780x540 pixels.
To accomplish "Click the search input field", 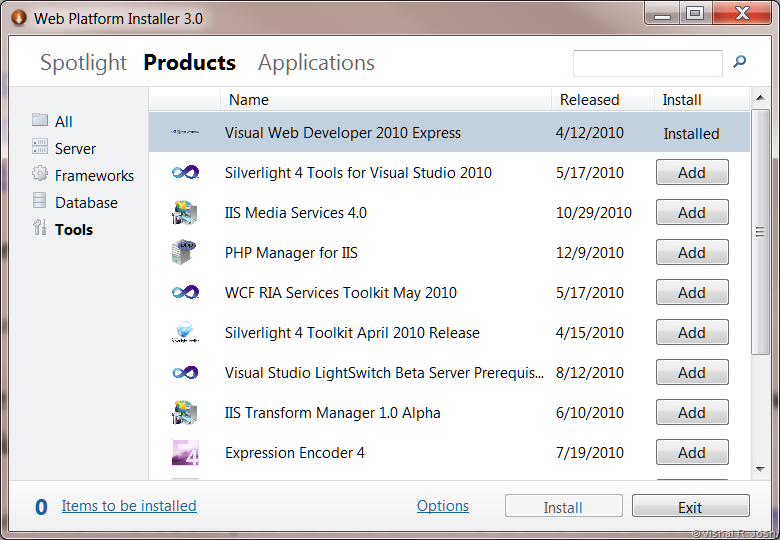I will [x=647, y=63].
